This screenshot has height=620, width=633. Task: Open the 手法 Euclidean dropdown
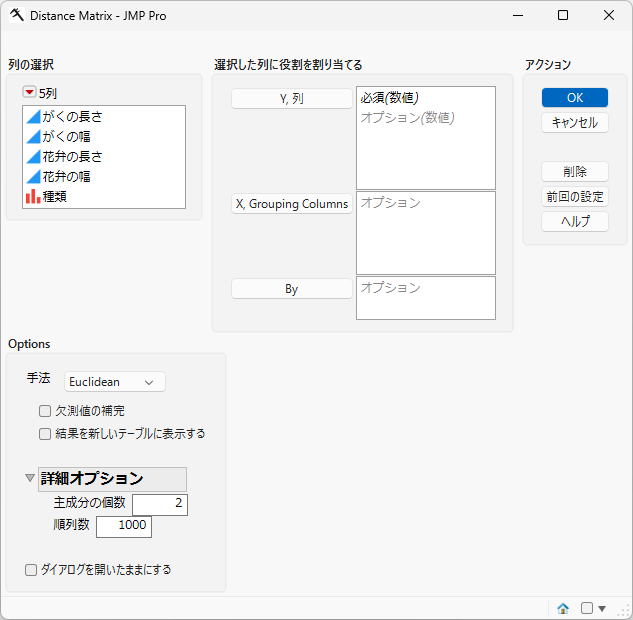tap(115, 382)
